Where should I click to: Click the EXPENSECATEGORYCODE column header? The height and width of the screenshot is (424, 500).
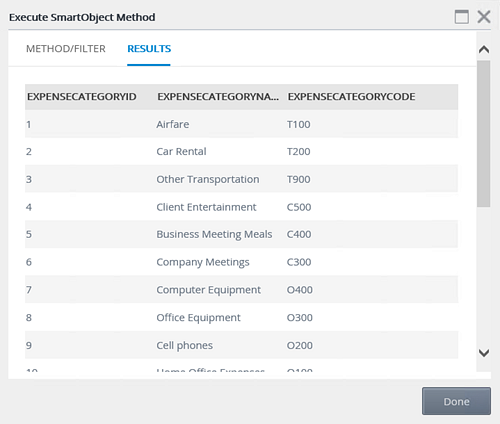(352, 97)
